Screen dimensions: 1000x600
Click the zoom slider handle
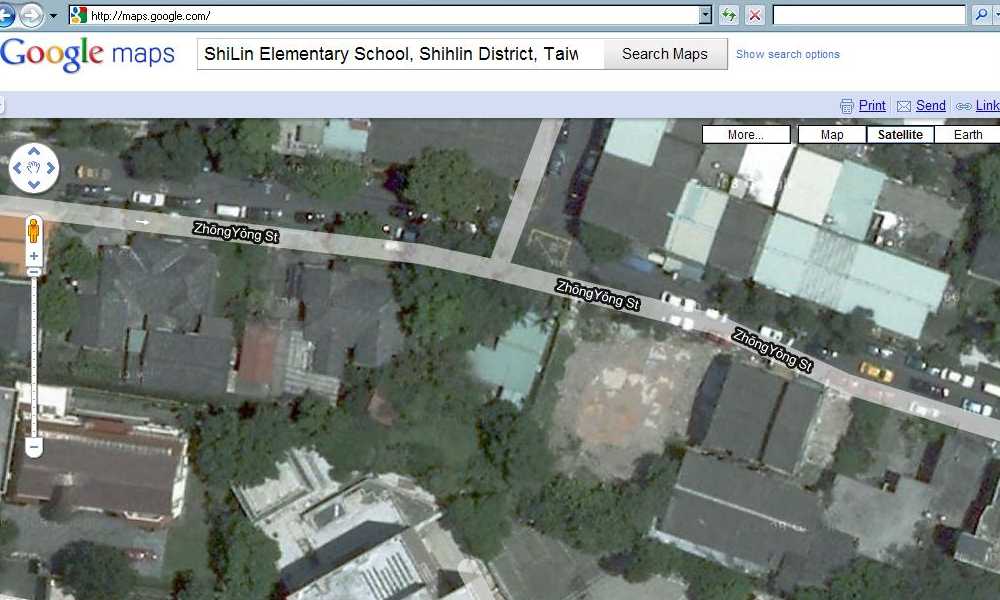pos(33,271)
